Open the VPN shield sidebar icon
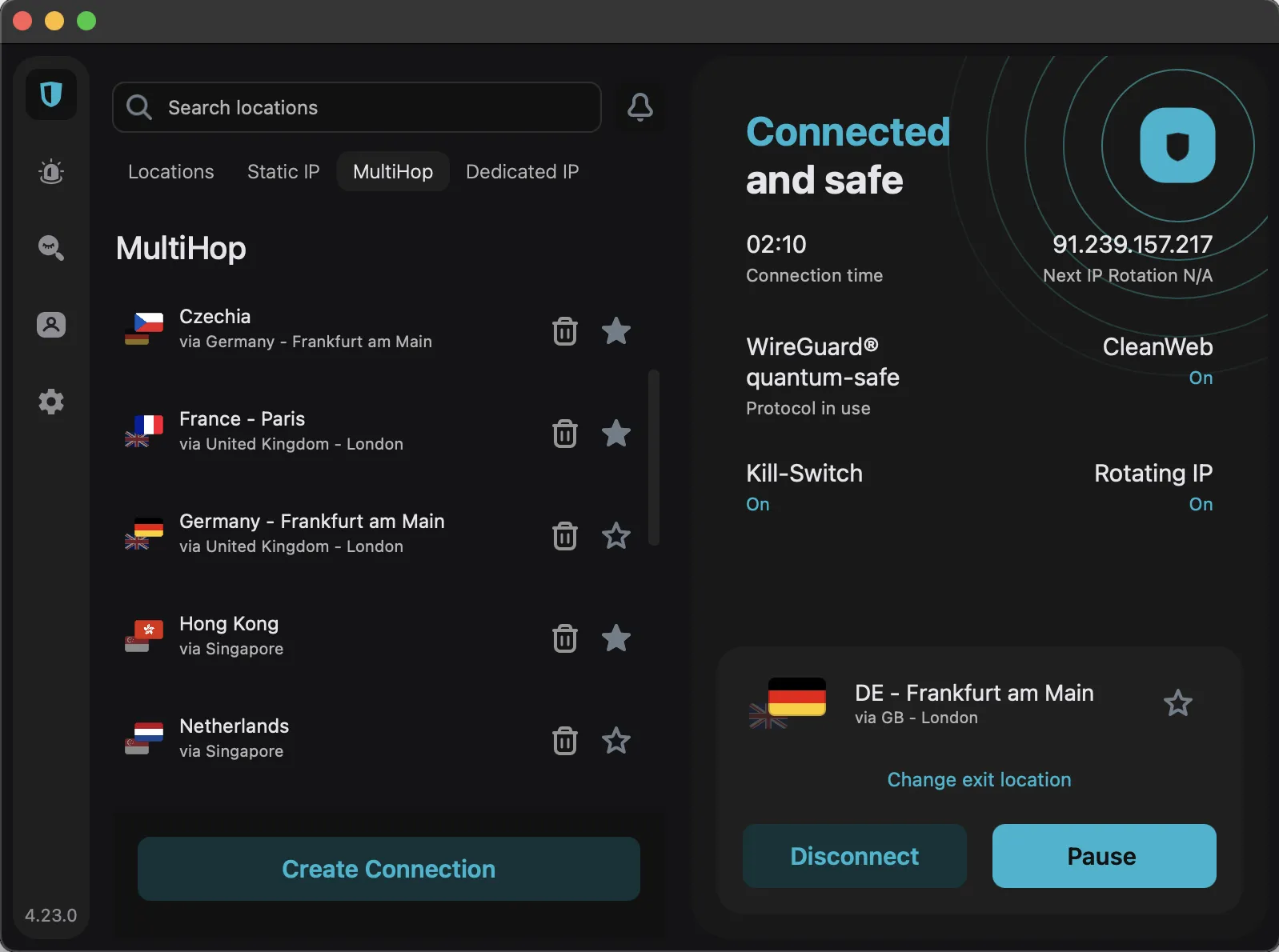This screenshot has width=1279, height=952. 51,95
